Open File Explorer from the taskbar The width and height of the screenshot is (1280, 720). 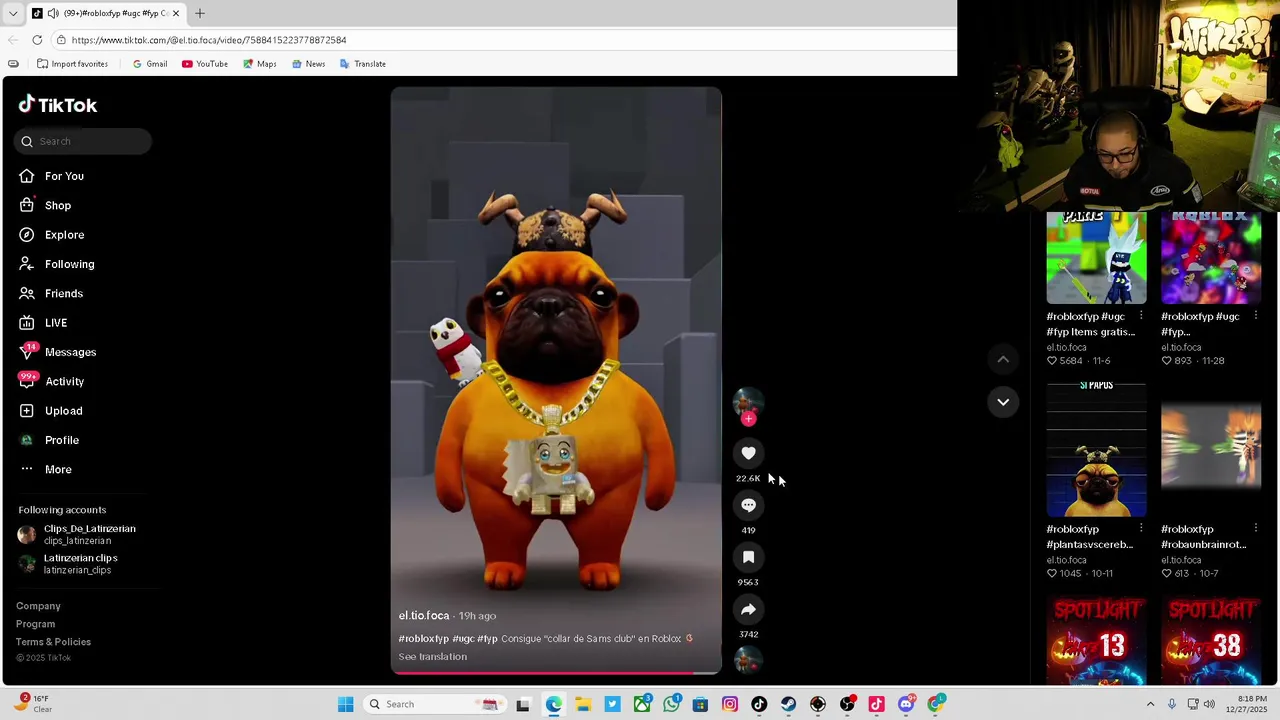tap(583, 704)
